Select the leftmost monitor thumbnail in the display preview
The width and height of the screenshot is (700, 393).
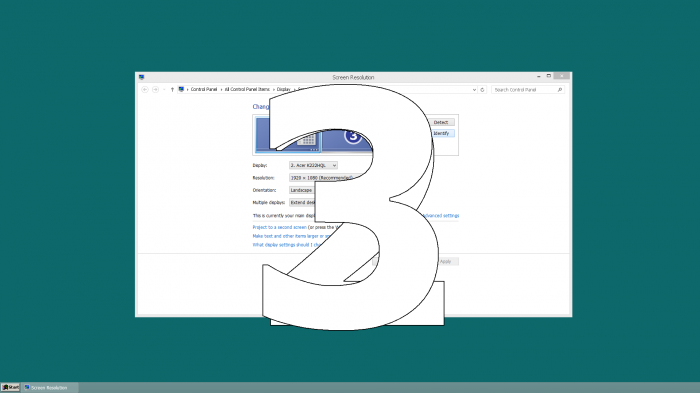click(288, 135)
